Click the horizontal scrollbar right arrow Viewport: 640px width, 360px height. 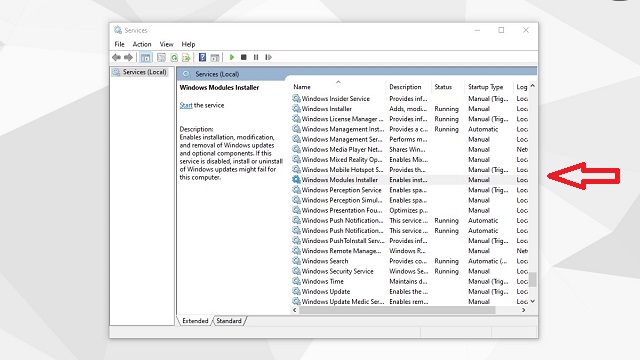(524, 310)
